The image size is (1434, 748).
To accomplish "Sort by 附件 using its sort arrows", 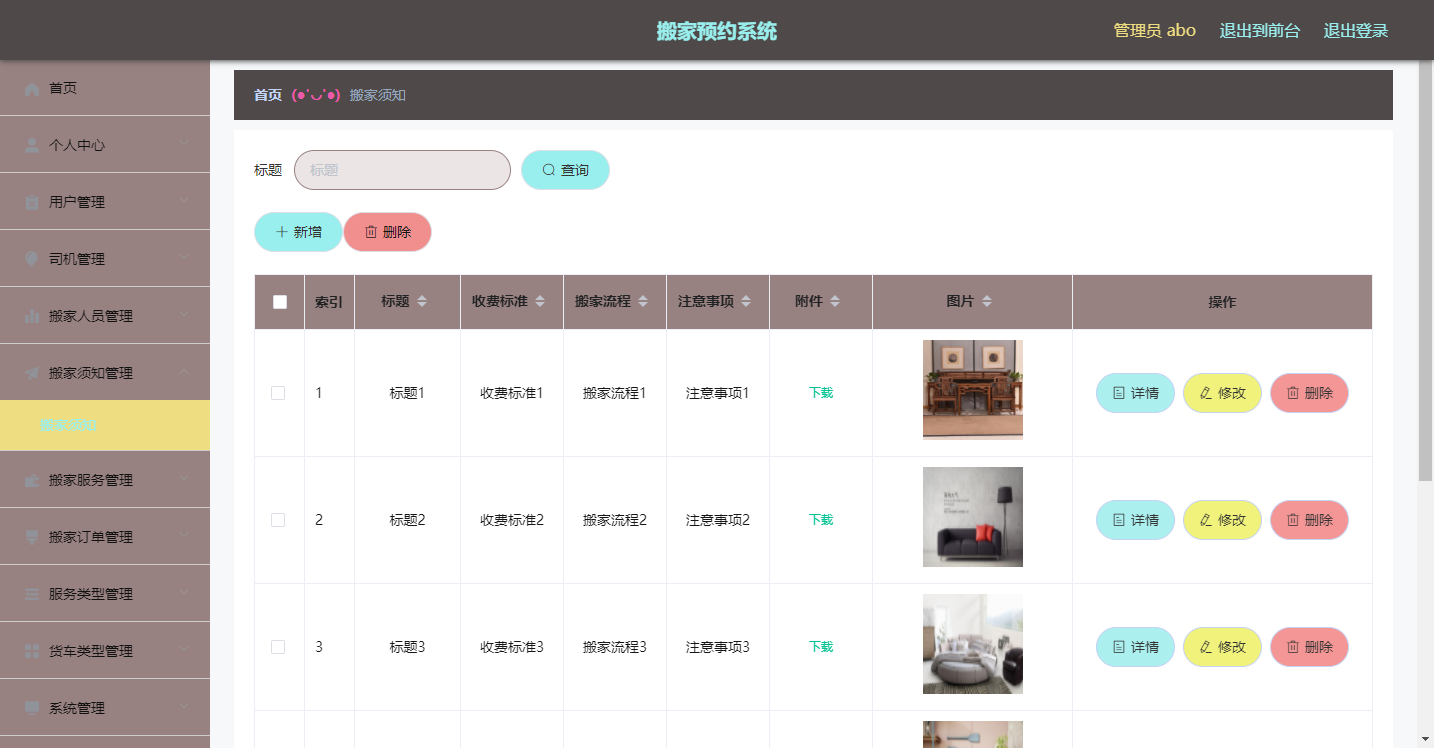I will 835,302.
